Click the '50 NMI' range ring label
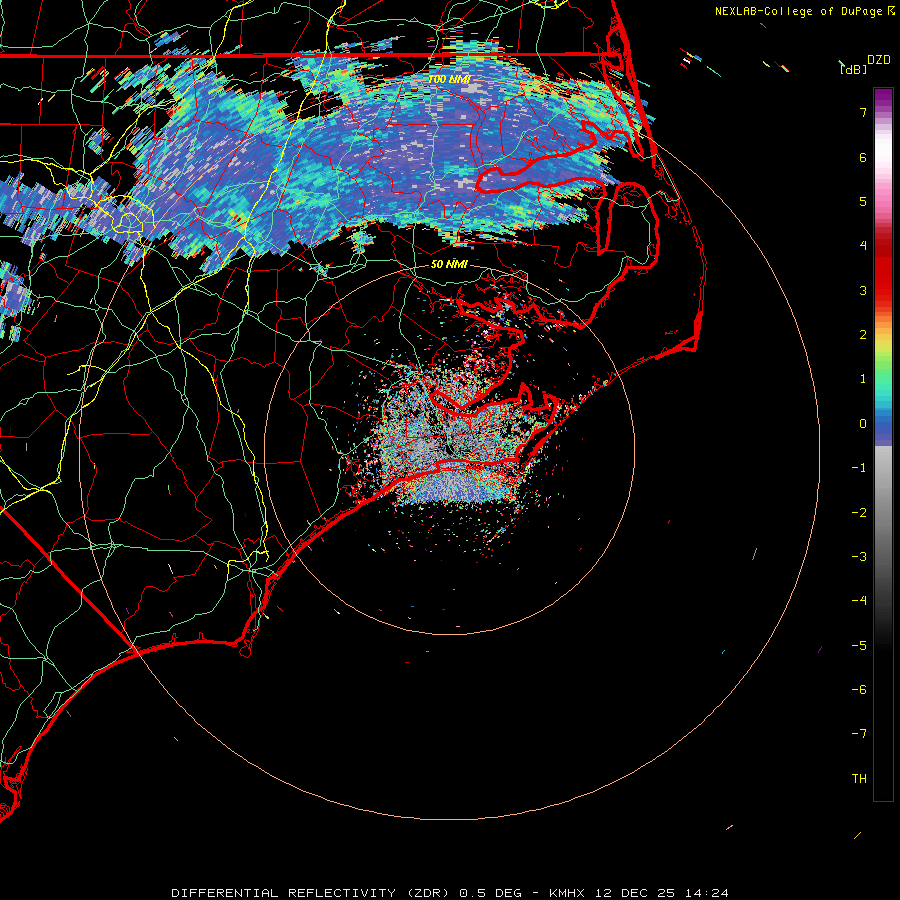This screenshot has width=900, height=900. coord(449,264)
